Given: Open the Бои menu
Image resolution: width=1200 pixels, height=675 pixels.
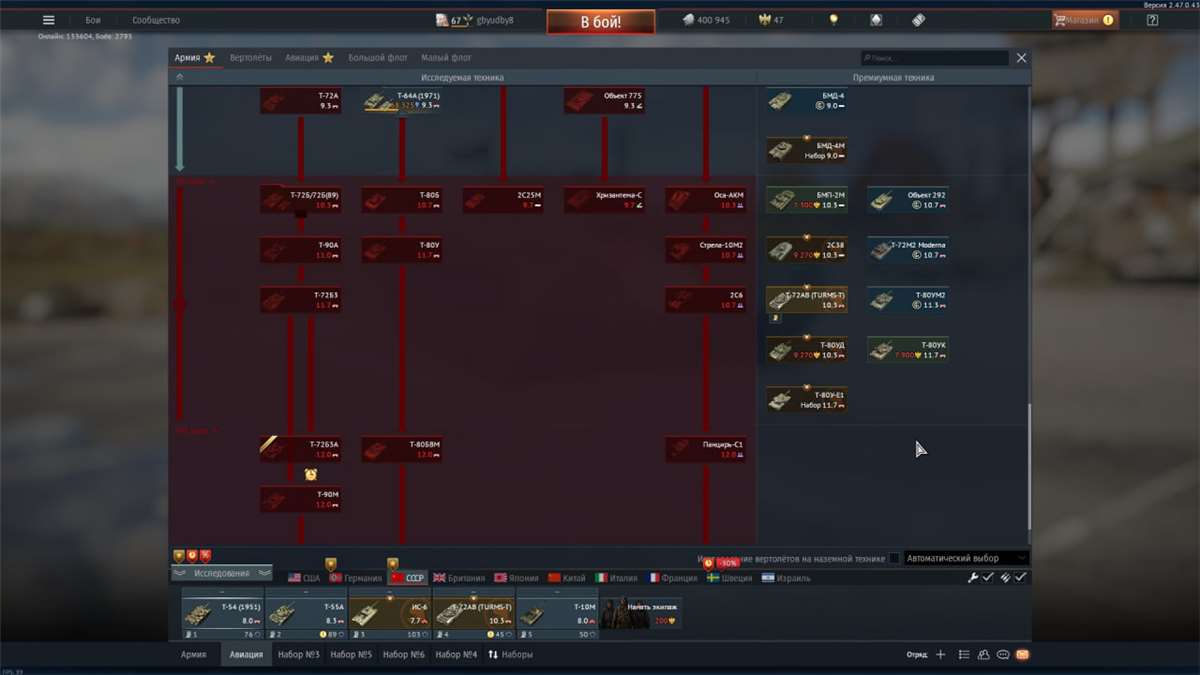Looking at the screenshot, I should [x=93, y=20].
